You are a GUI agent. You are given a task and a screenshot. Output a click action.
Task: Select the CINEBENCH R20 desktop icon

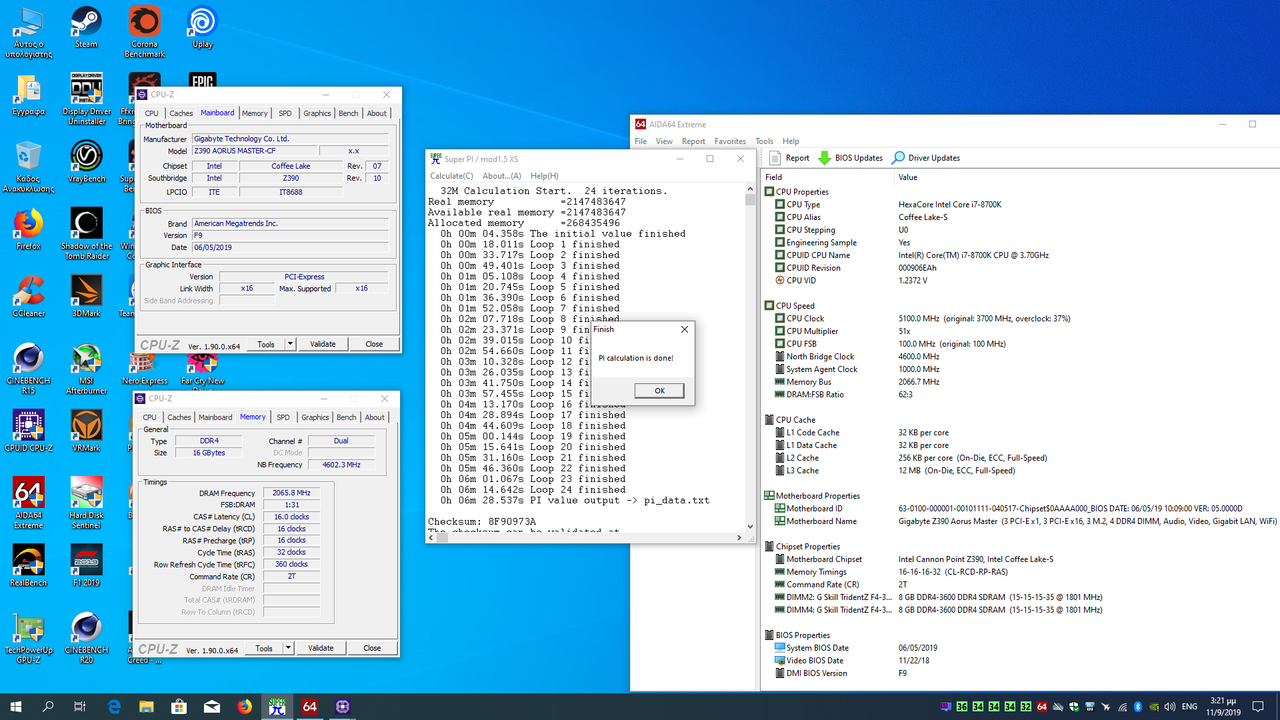pos(86,638)
